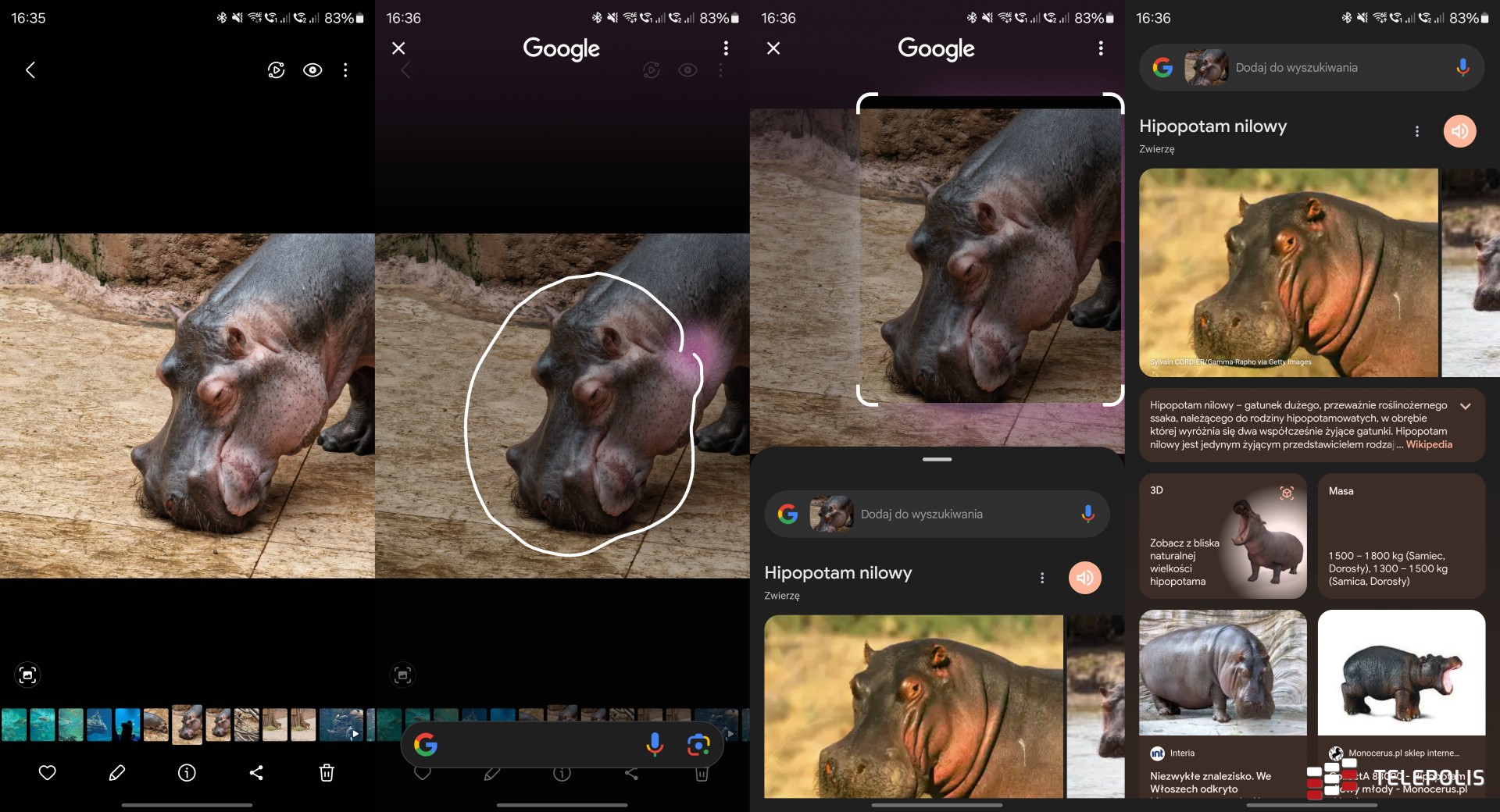Play pronunciation of Hipopotam nilowy in right panel
This screenshot has height=812, width=1500.
point(1459,131)
